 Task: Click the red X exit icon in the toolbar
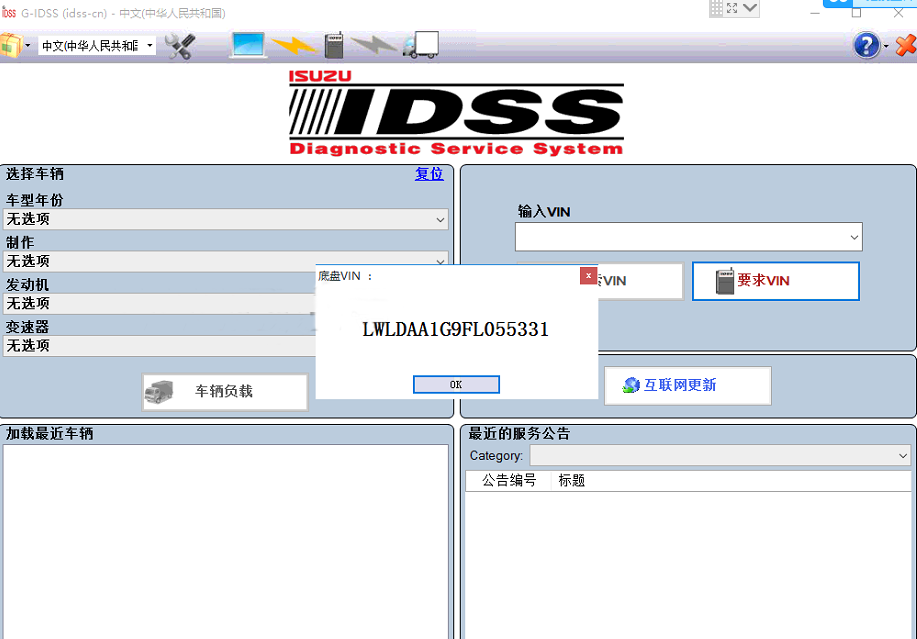pyautogui.click(x=906, y=46)
